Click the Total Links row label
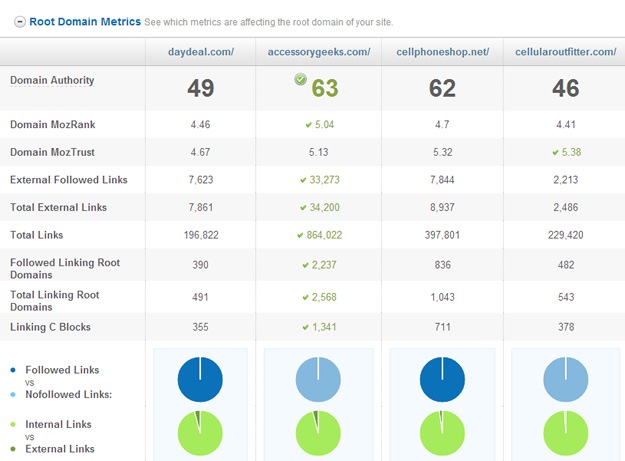 tap(36, 235)
